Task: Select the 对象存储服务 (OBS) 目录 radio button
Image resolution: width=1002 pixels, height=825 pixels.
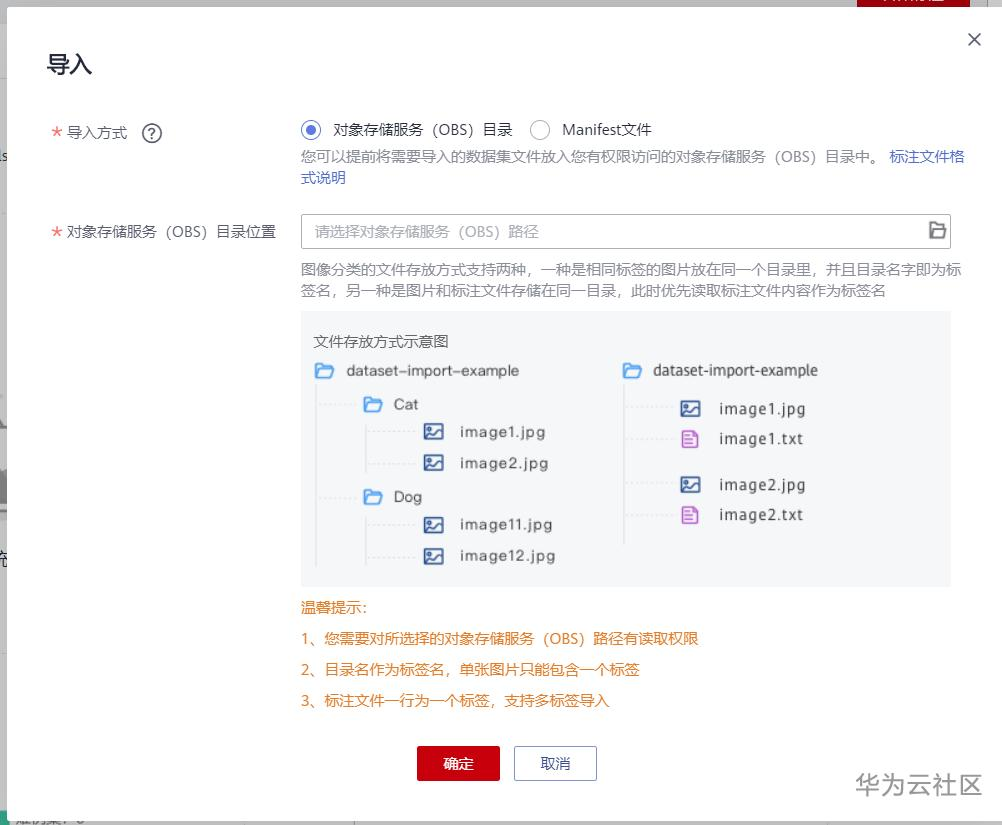Action: point(310,129)
